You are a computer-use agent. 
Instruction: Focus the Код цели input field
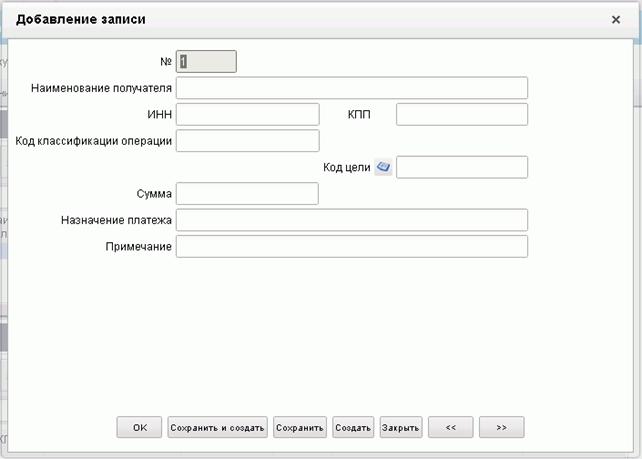[462, 167]
